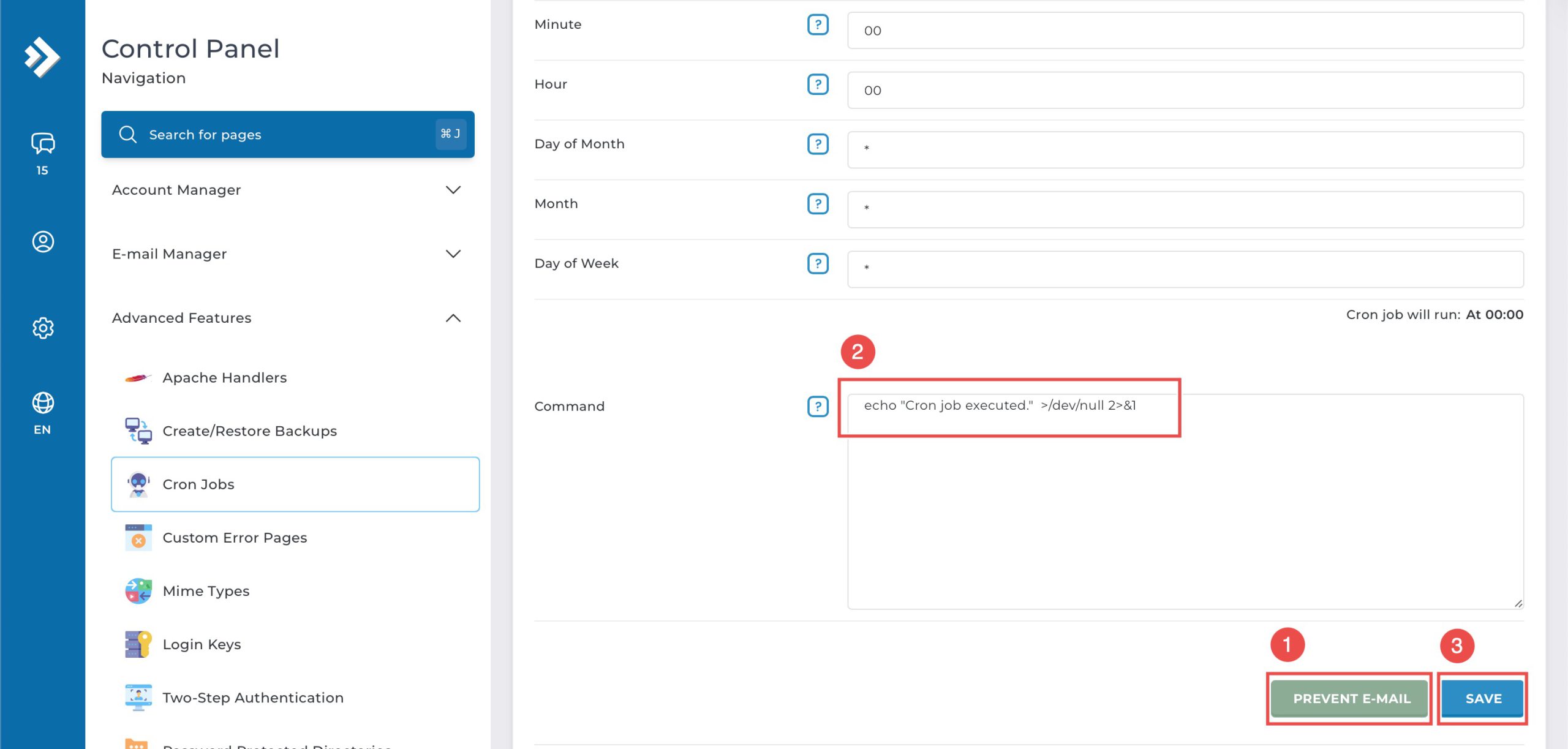Open the settings gear icon
Image resolution: width=1568 pixels, height=749 pixels.
click(x=42, y=328)
